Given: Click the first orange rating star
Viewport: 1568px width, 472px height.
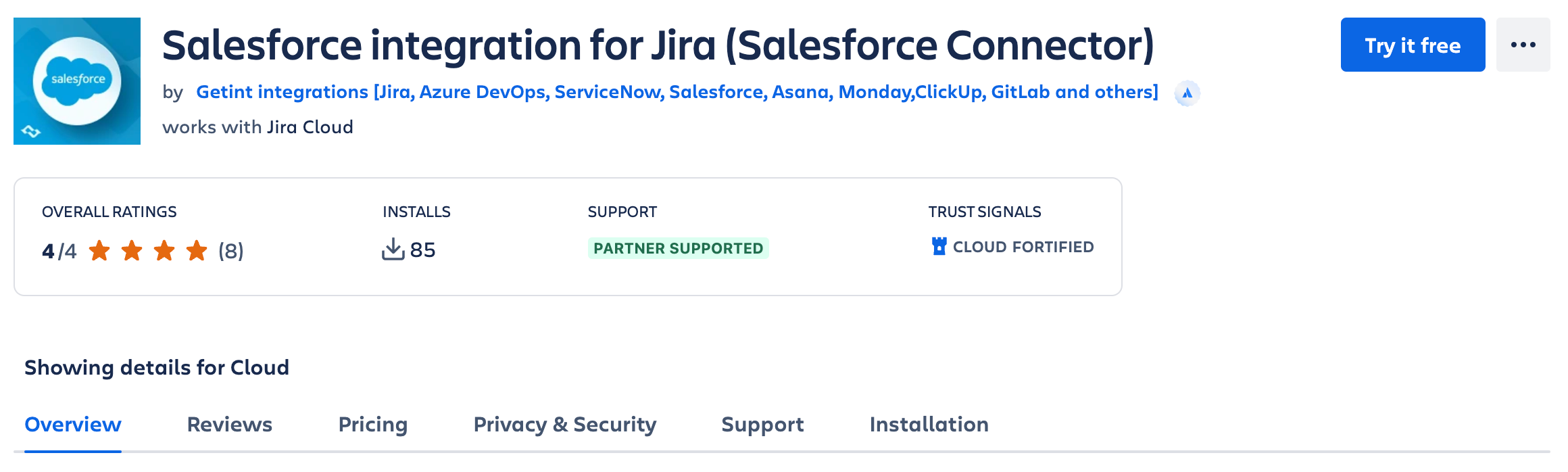Looking at the screenshot, I should (99, 250).
